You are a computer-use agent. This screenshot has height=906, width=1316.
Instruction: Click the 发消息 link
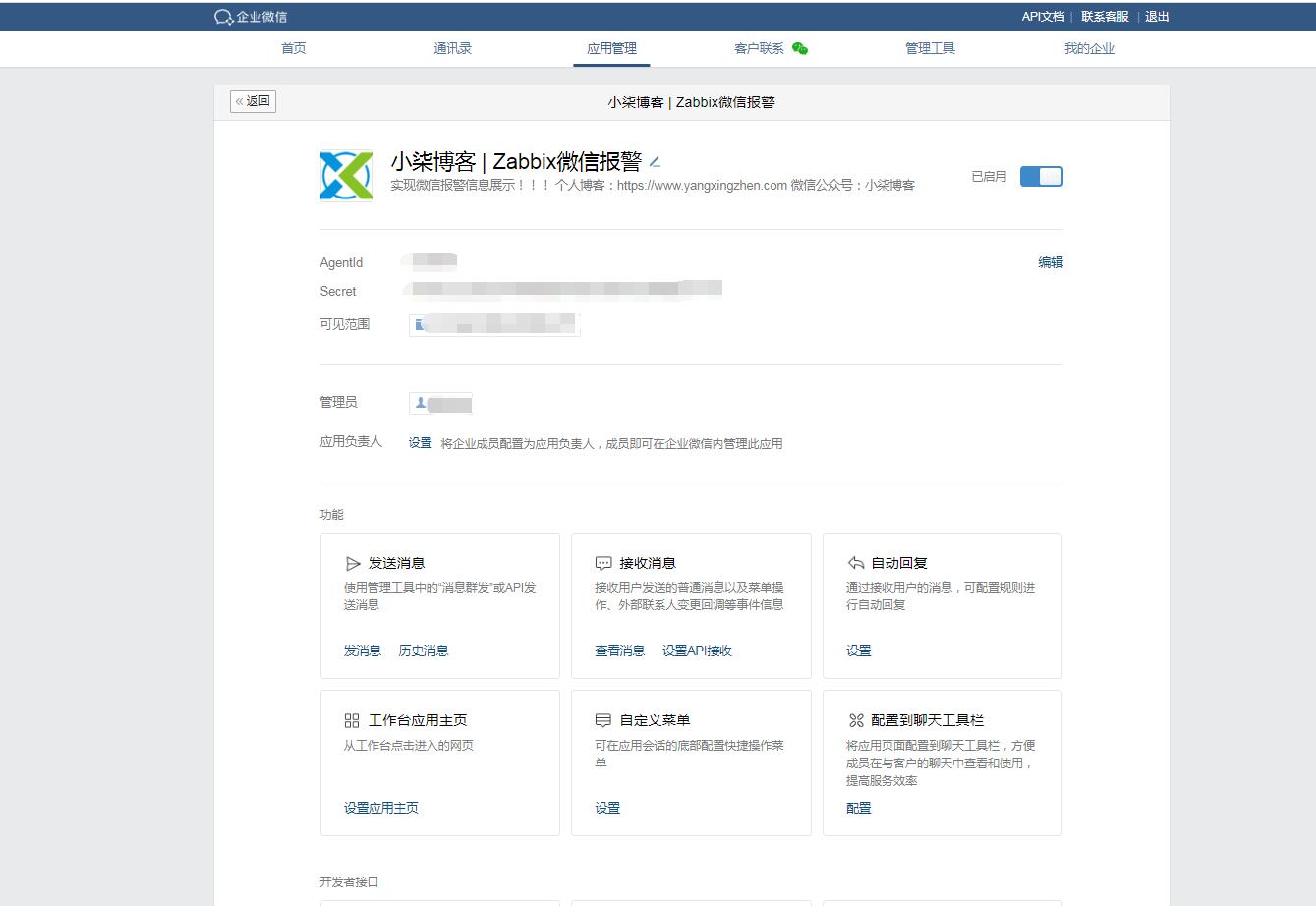tap(362, 651)
